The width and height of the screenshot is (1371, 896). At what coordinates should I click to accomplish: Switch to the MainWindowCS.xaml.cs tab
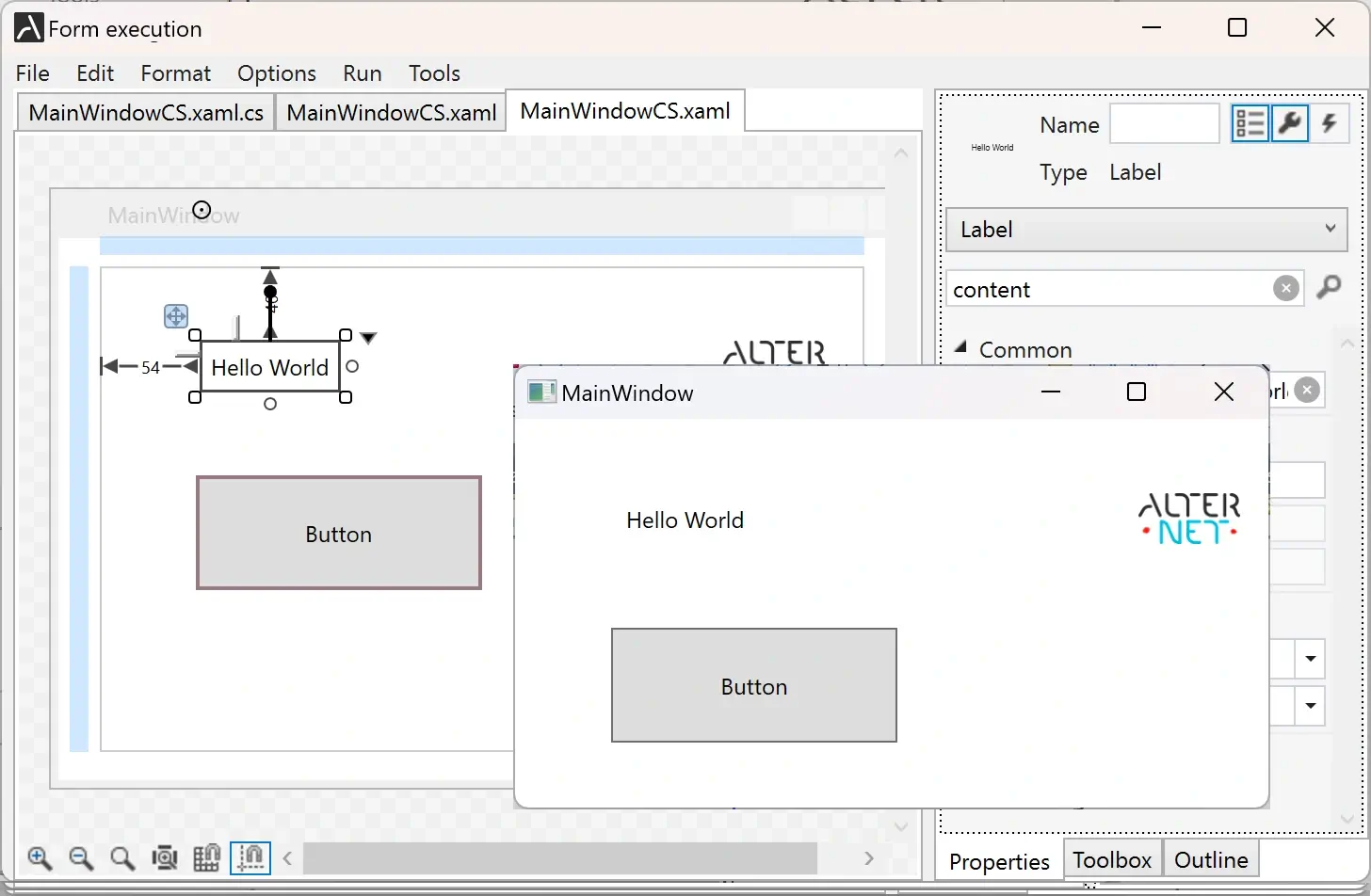point(144,112)
